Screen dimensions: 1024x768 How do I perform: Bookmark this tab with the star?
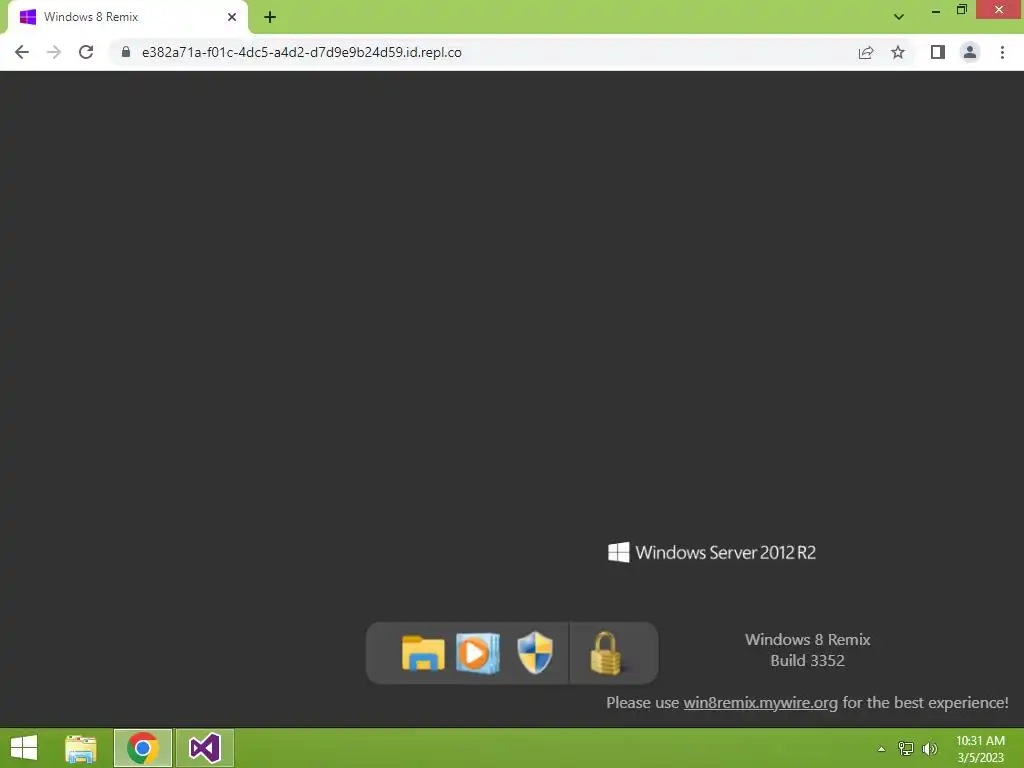[x=898, y=52]
